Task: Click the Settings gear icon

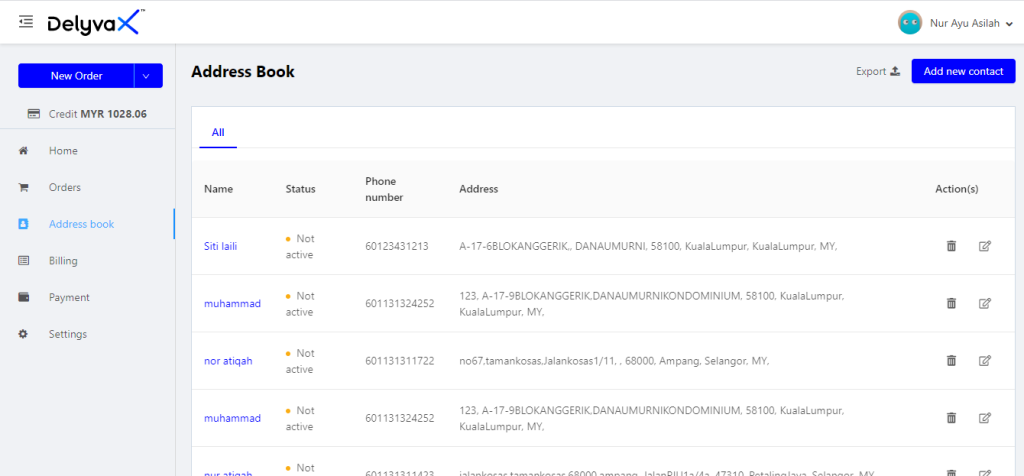Action: tap(24, 334)
